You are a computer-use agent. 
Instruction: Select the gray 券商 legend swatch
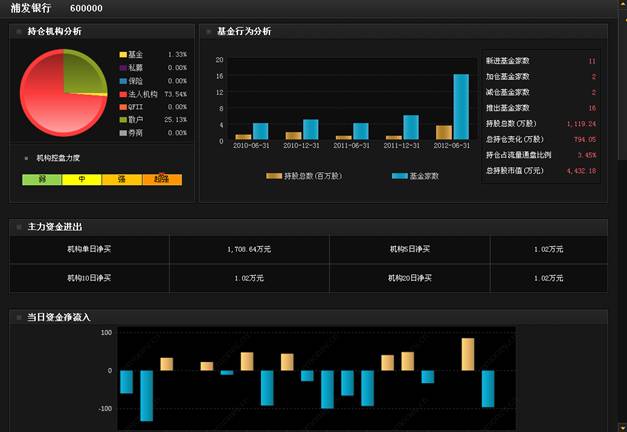tap(123, 133)
